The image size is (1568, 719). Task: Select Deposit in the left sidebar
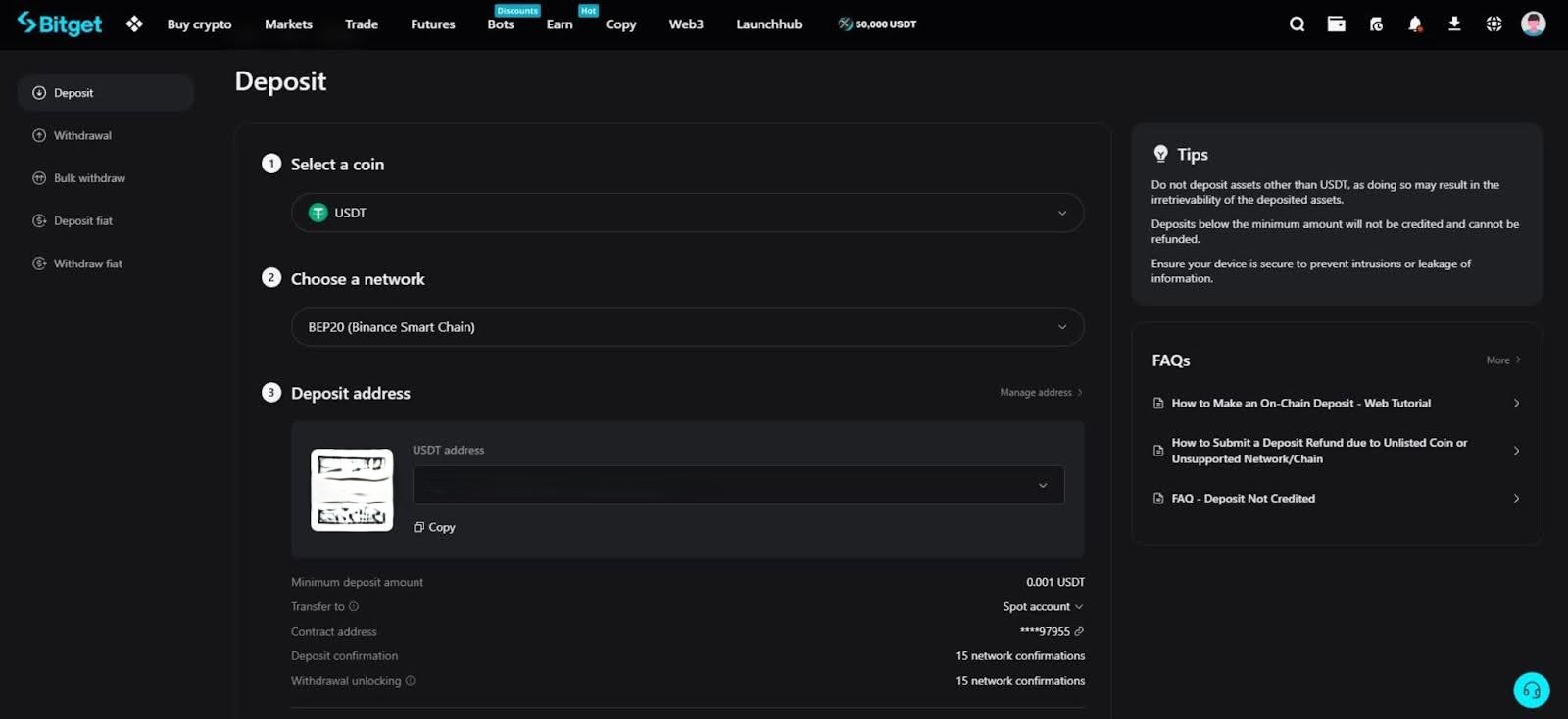[105, 93]
